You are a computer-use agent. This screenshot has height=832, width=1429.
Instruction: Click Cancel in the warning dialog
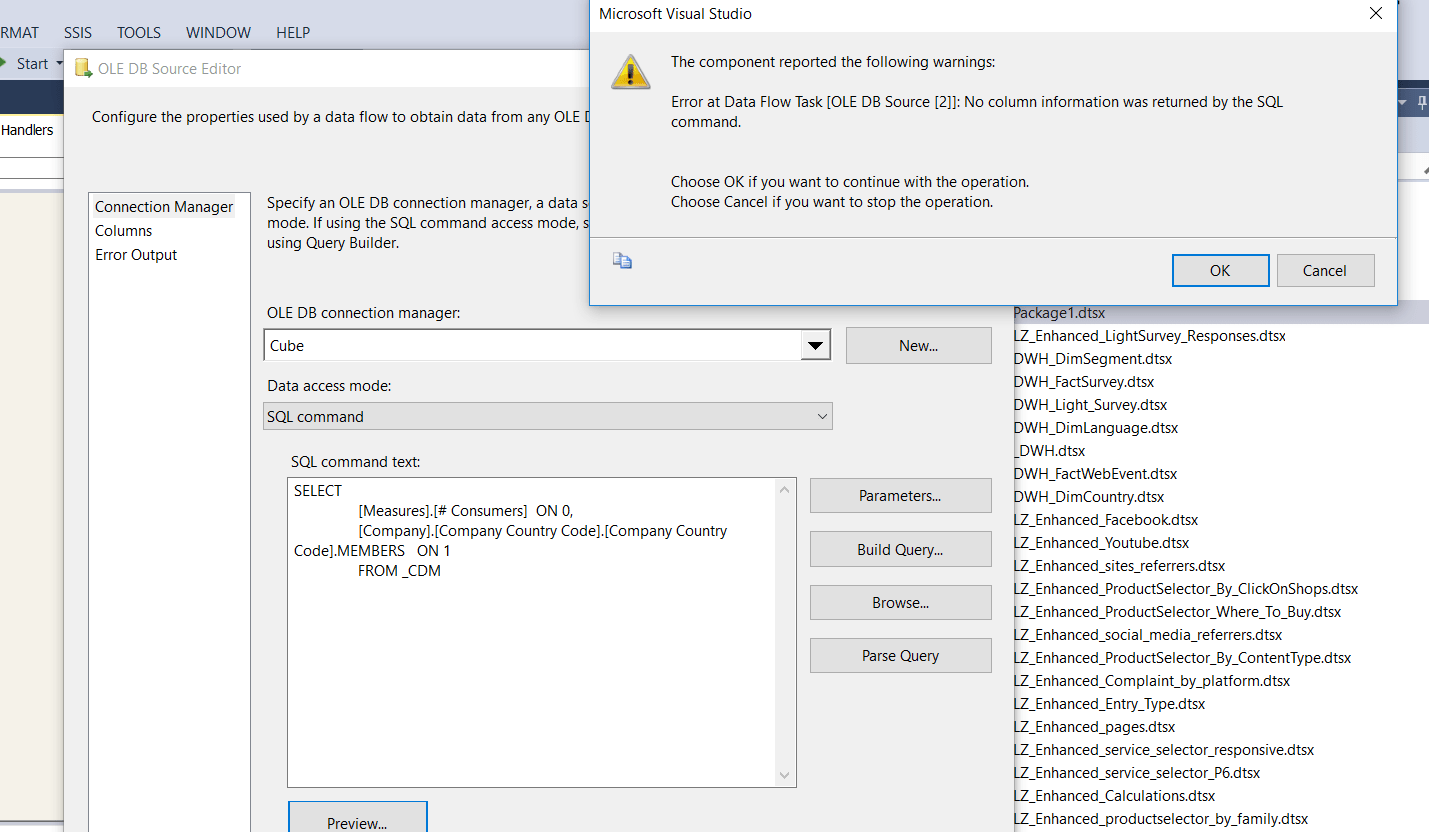tap(1325, 270)
